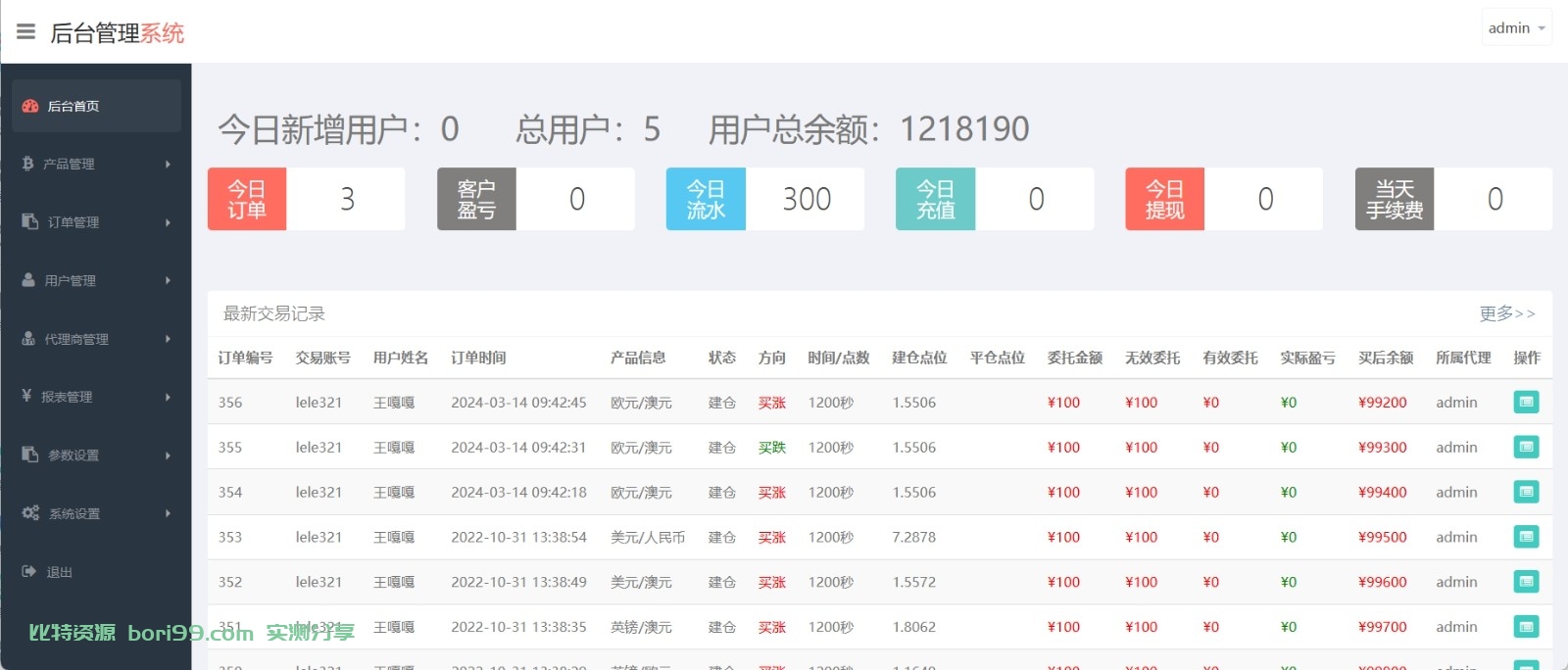Expand the 系统设置 submenu arrow
This screenshot has width=1568, height=670.
[x=168, y=513]
